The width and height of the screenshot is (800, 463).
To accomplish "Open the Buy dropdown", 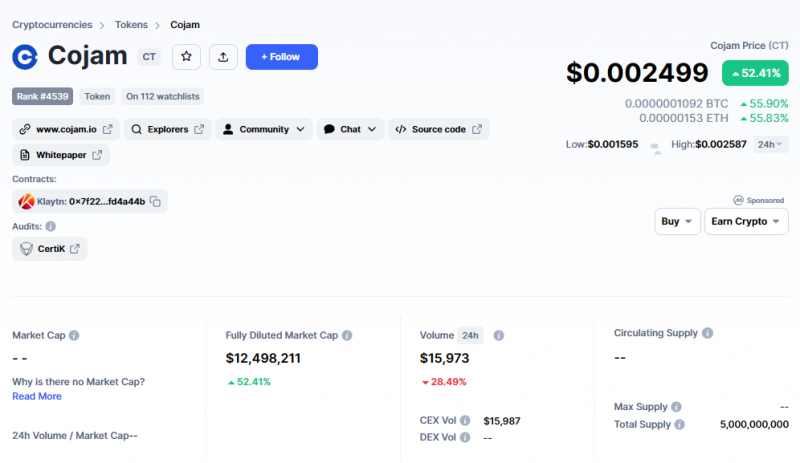I will (677, 221).
